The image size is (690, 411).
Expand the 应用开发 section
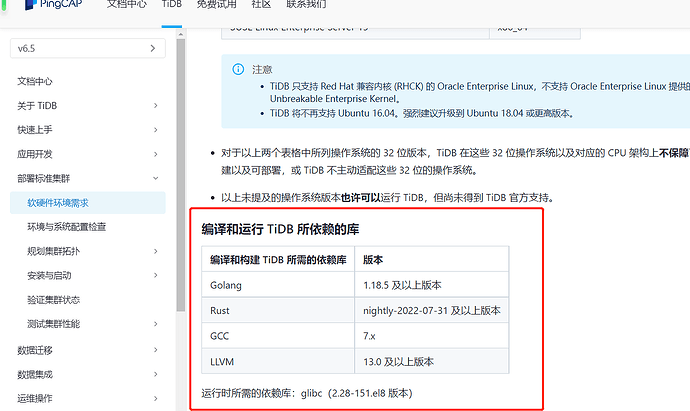(155, 154)
